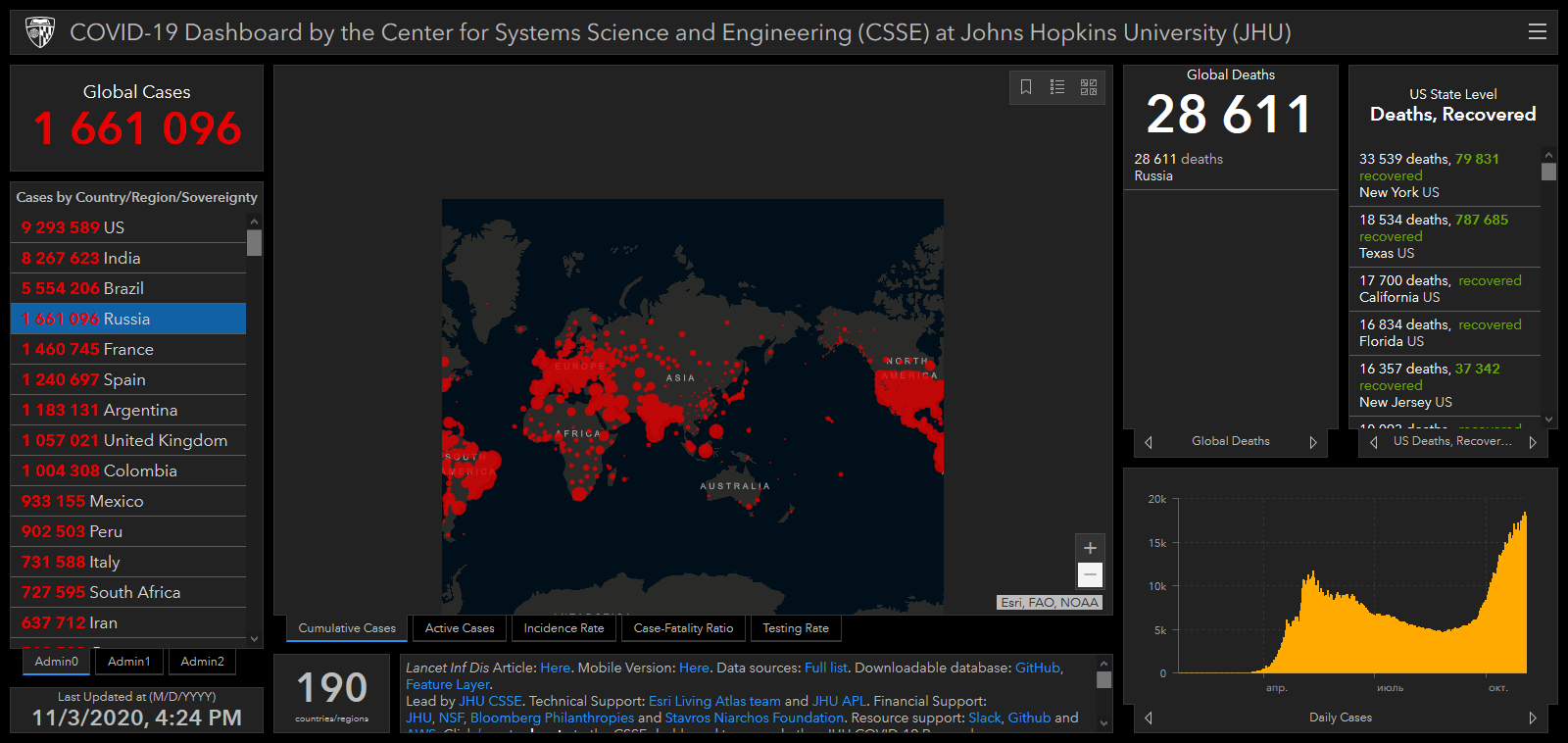The width and height of the screenshot is (1568, 743).
Task: Switch to the Cumulative Cases tab
Action: [x=347, y=628]
